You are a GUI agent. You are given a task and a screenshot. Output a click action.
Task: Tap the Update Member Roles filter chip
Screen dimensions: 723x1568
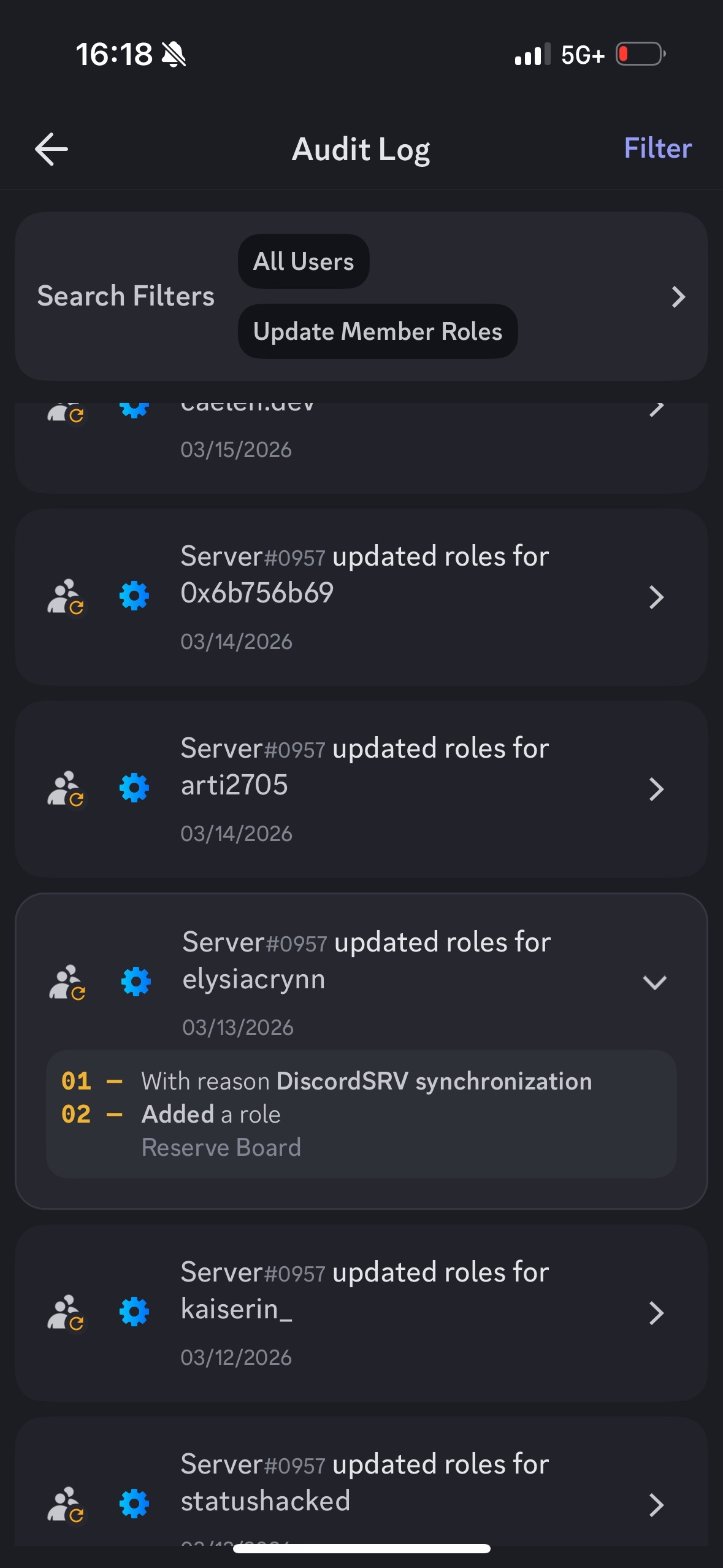pyautogui.click(x=378, y=331)
